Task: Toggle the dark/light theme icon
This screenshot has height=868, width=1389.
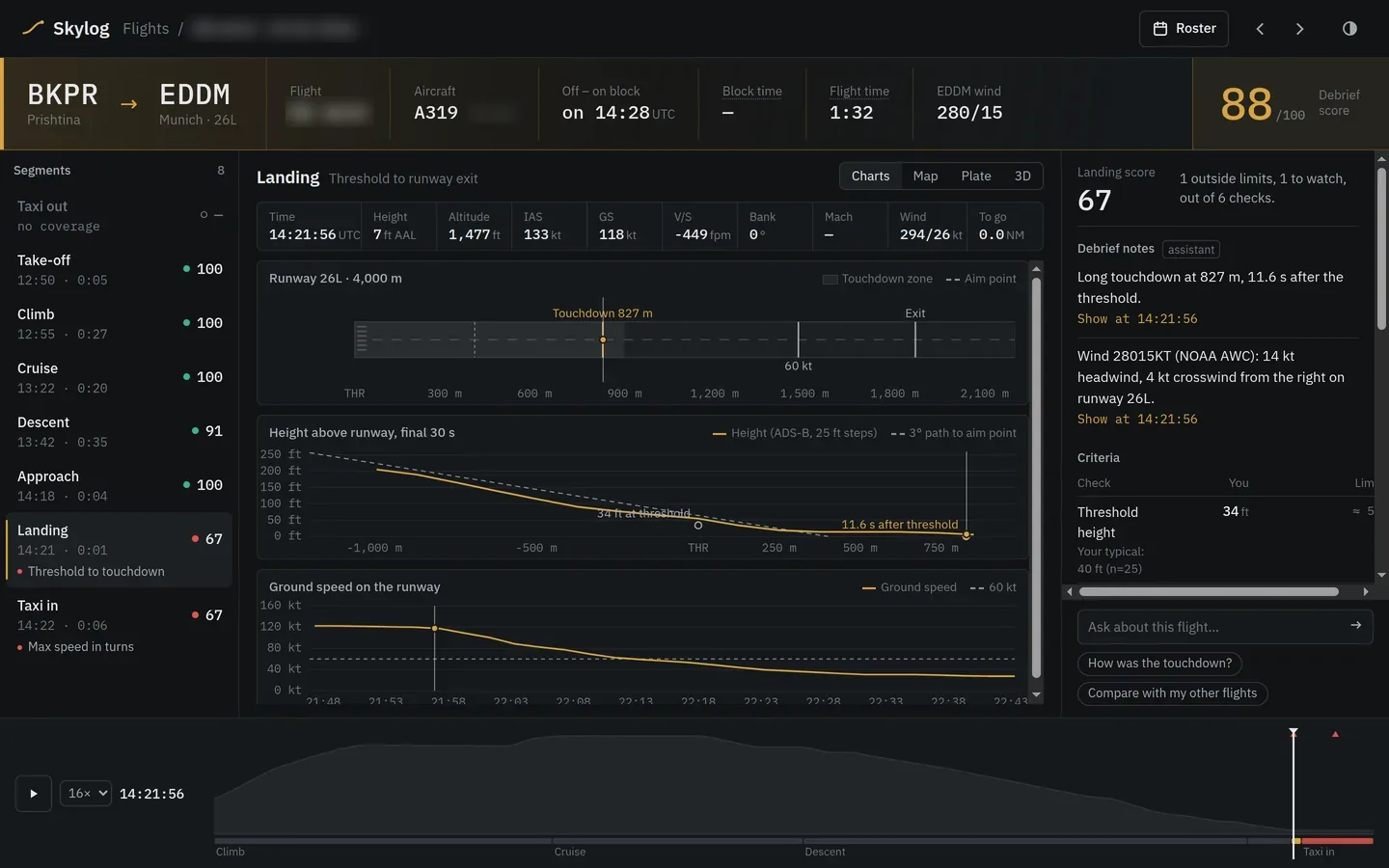Action: coord(1349,29)
